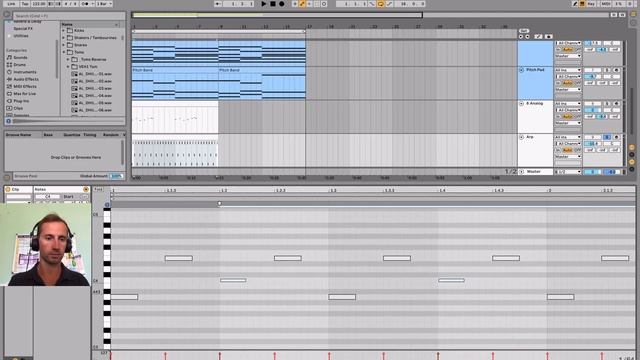Viewport: 640px width, 360px height.
Task: Open the 1 Bar quantization dropdown
Action: (104, 4)
